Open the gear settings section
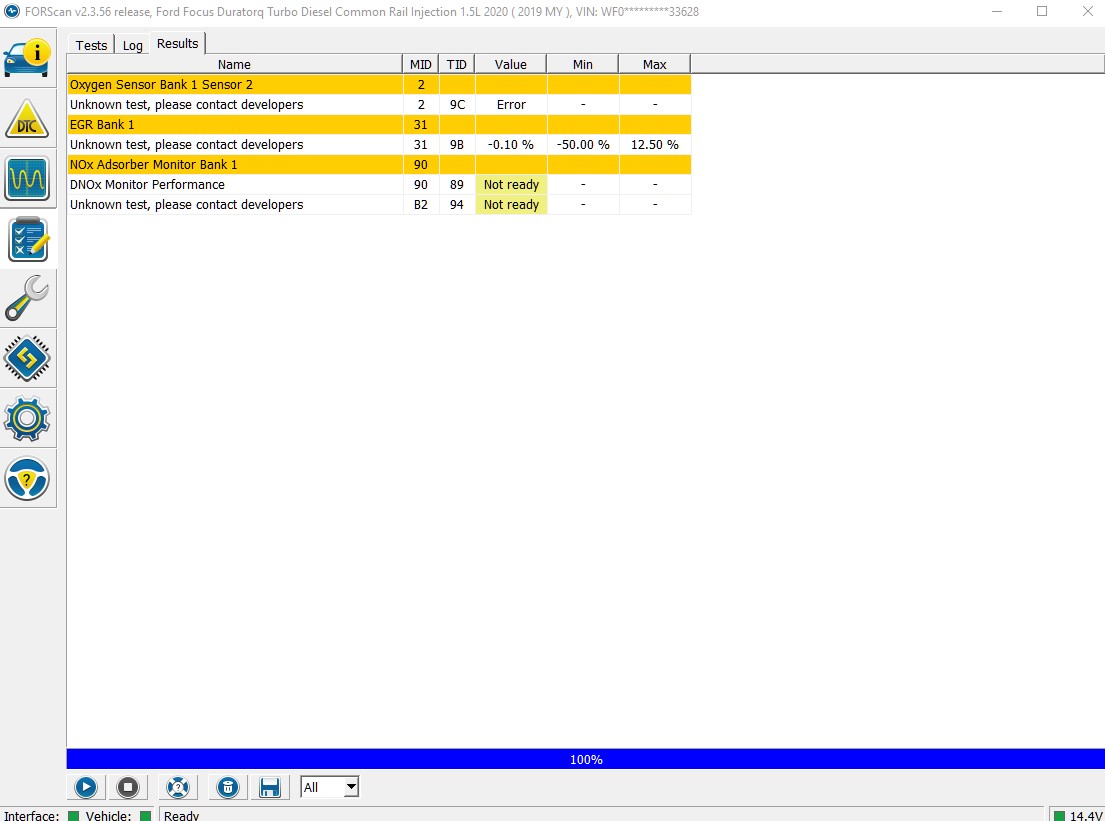1105x821 pixels. coord(27,418)
